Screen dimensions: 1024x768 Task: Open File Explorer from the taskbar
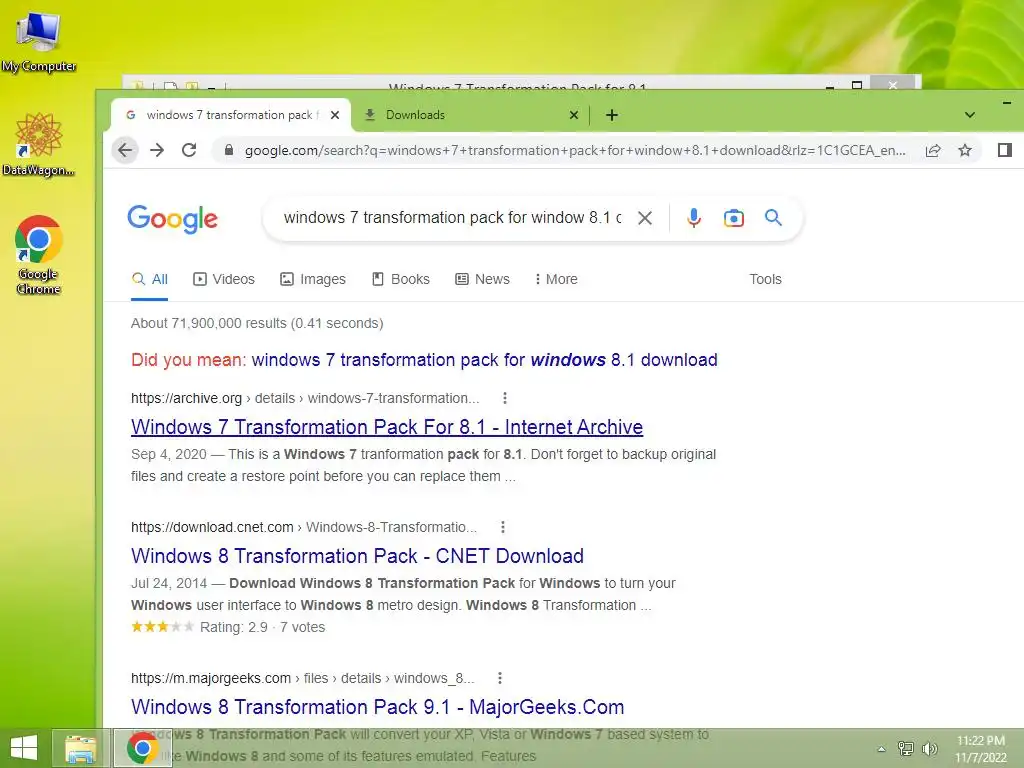click(80, 748)
